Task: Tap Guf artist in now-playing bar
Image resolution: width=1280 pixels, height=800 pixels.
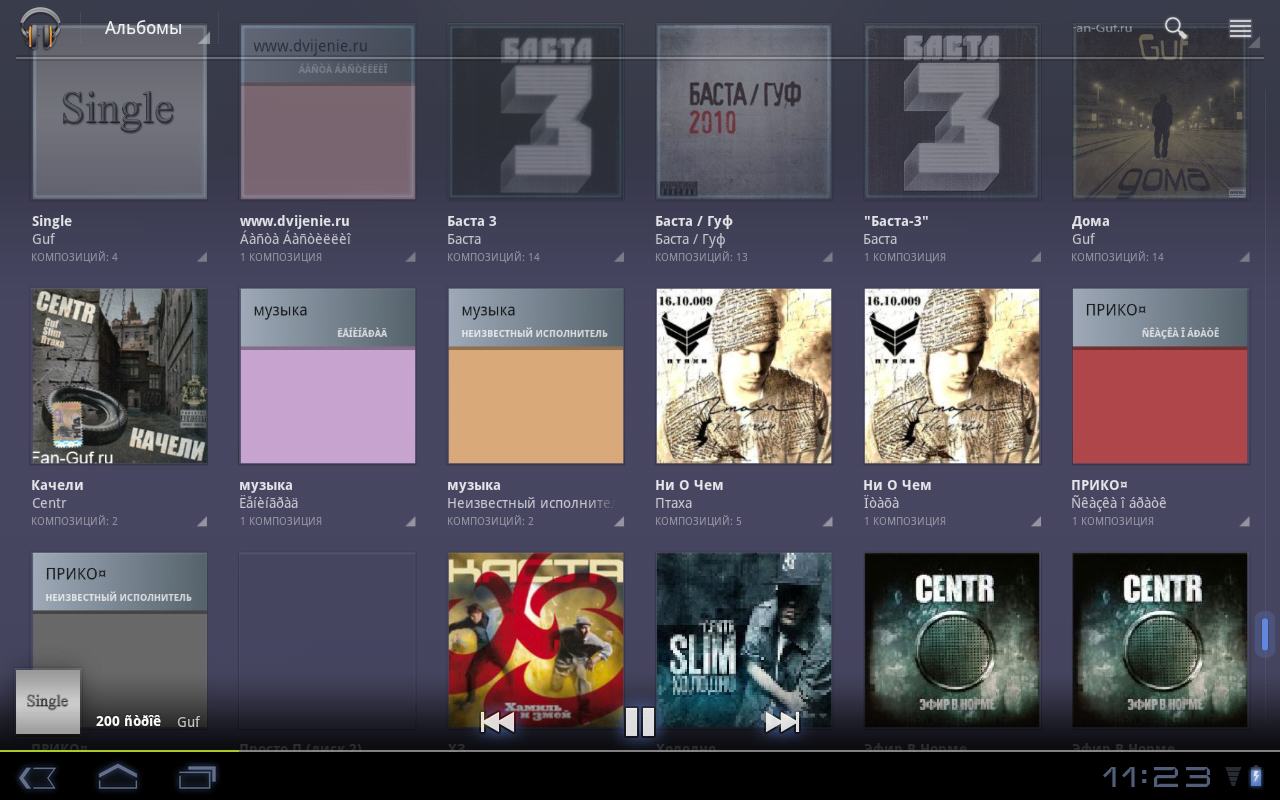Action: coord(188,722)
